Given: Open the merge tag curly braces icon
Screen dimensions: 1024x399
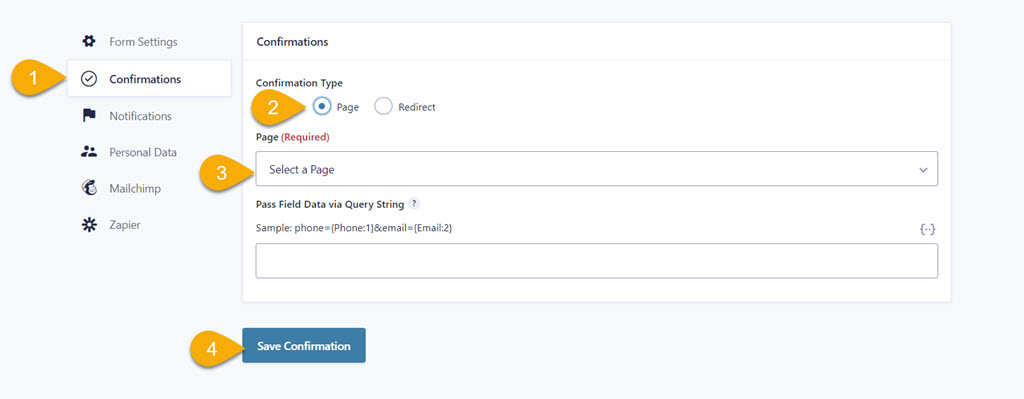Looking at the screenshot, I should coord(927,229).
